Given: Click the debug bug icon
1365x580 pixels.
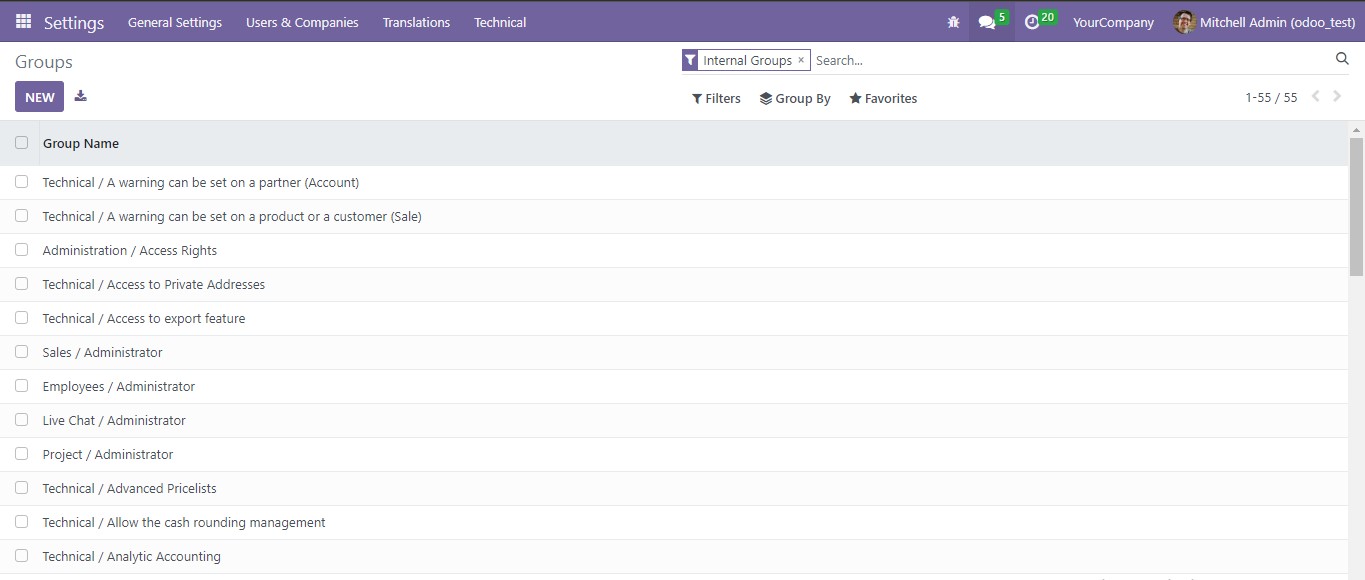Looking at the screenshot, I should [x=953, y=22].
